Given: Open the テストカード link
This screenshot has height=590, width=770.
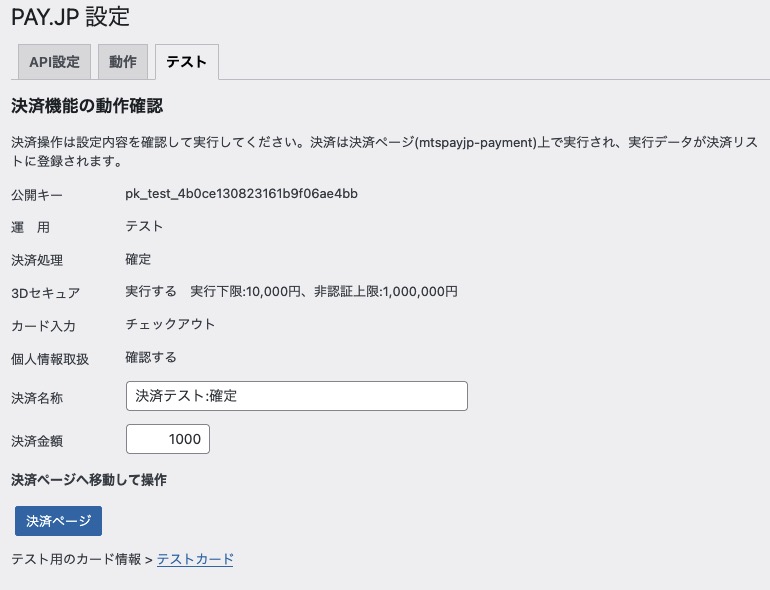Looking at the screenshot, I should [195, 559].
